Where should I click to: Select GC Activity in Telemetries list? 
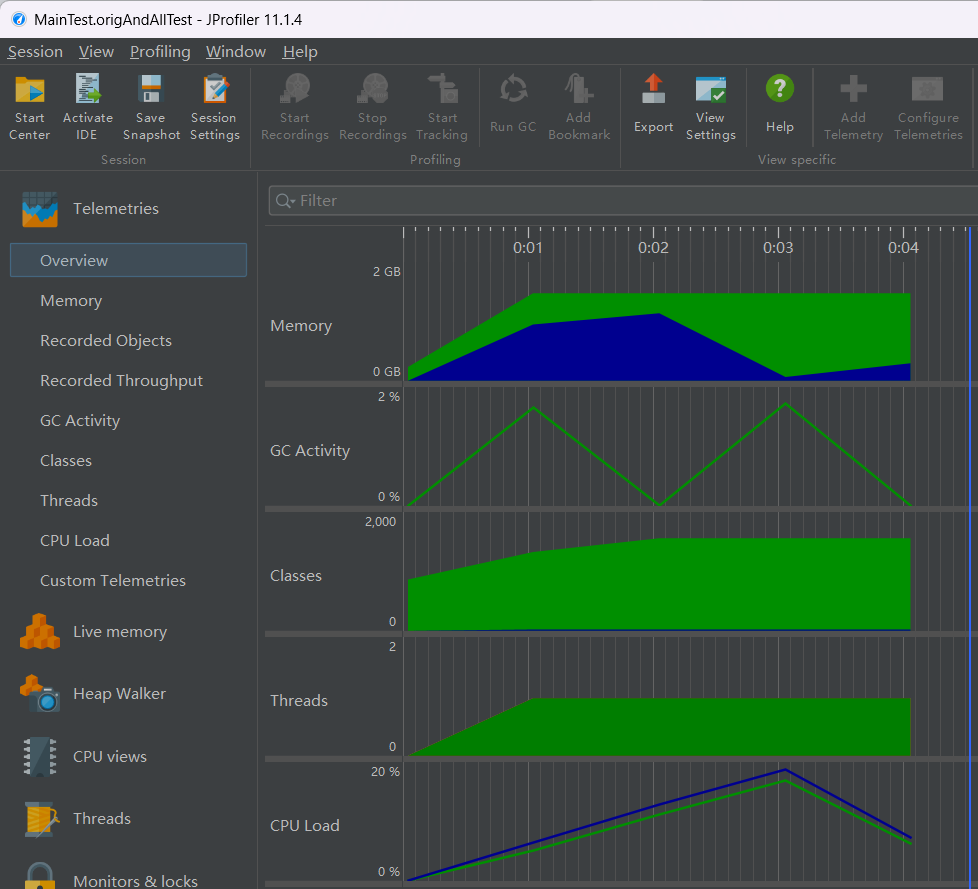coord(80,421)
